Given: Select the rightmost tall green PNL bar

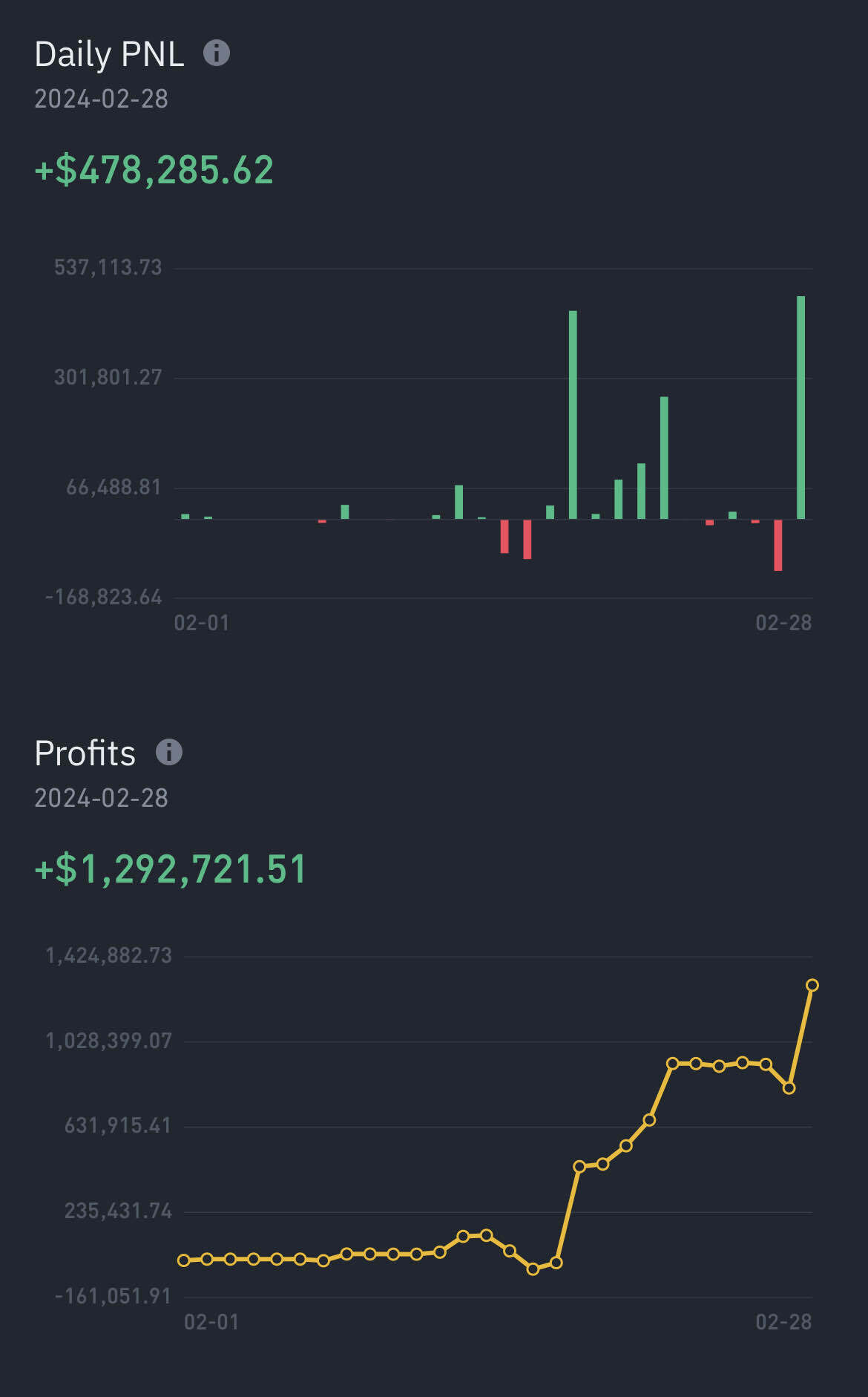Looking at the screenshot, I should tap(800, 407).
